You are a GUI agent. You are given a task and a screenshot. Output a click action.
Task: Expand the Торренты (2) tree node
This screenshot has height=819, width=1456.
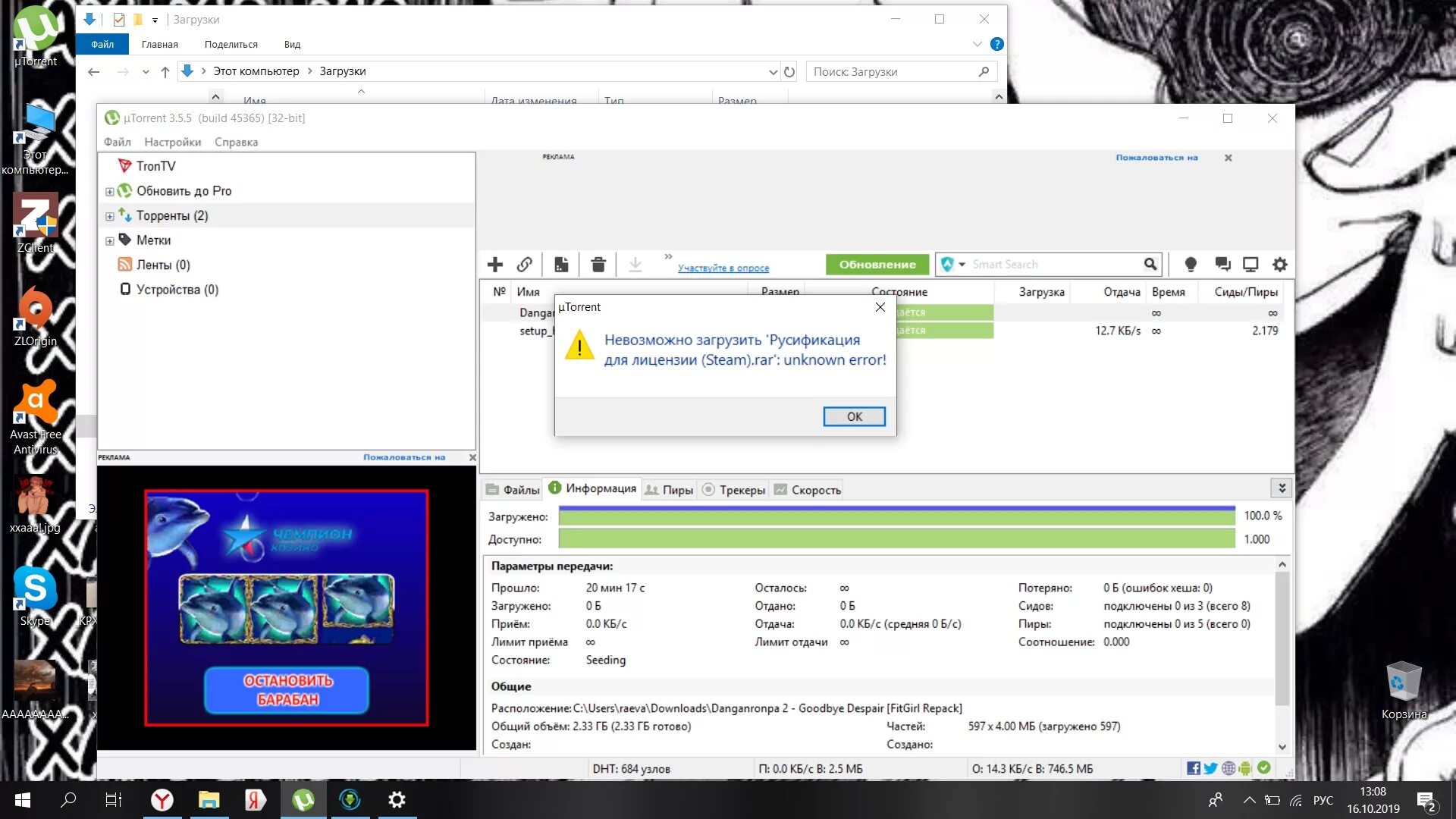tap(109, 217)
